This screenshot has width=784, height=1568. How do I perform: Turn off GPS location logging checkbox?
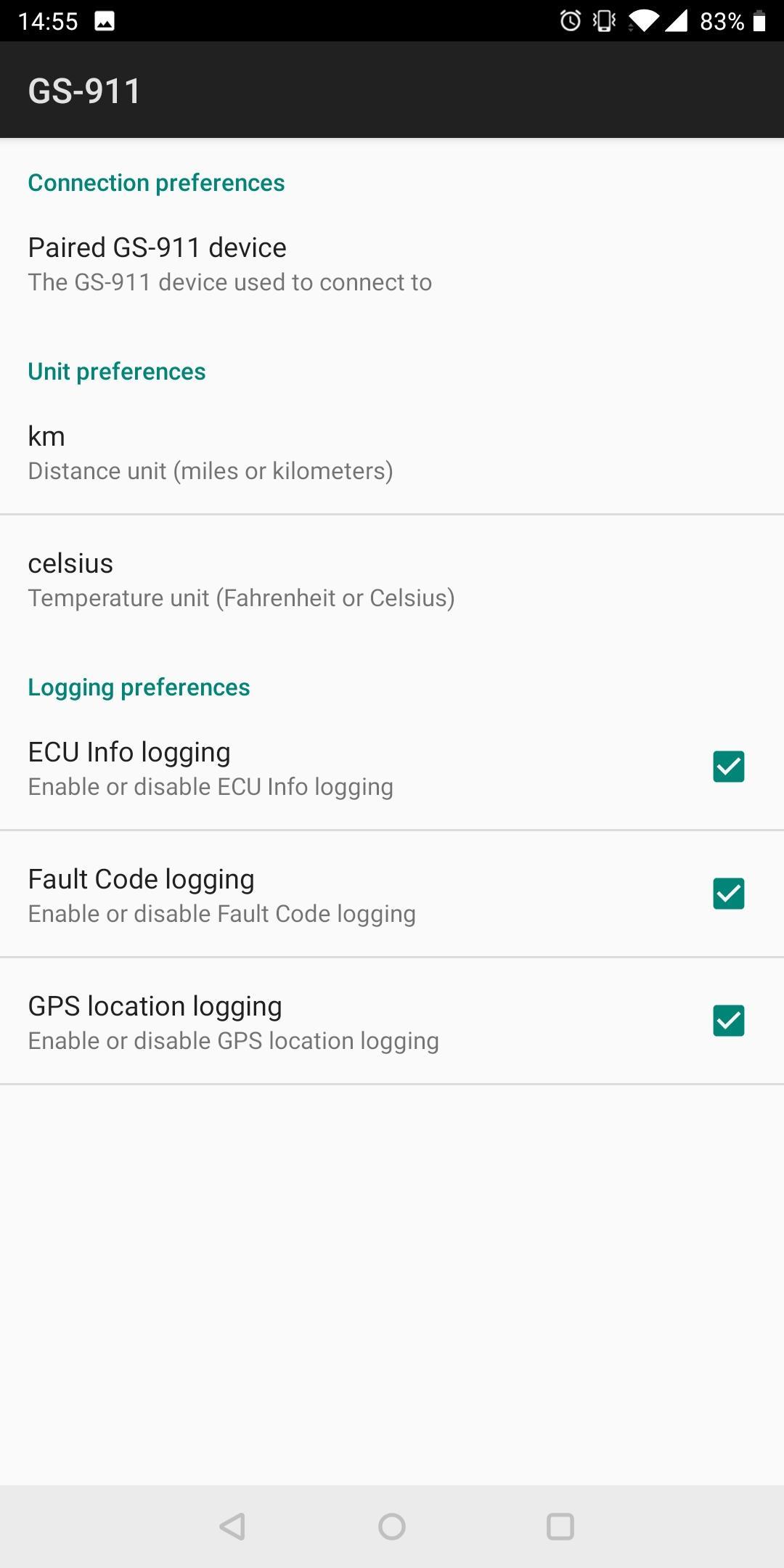(728, 1021)
